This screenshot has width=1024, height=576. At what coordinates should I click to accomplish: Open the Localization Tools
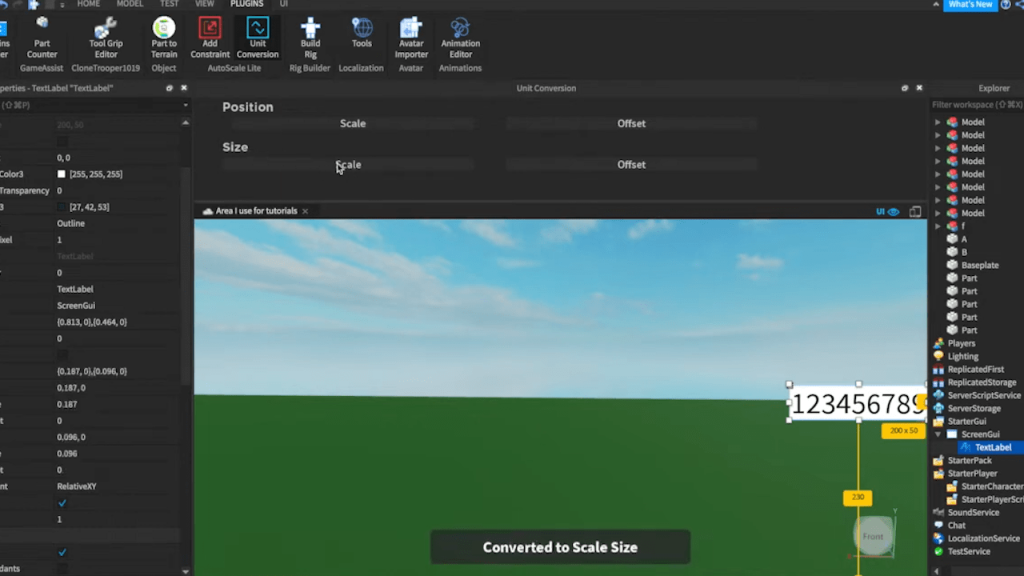[x=361, y=33]
